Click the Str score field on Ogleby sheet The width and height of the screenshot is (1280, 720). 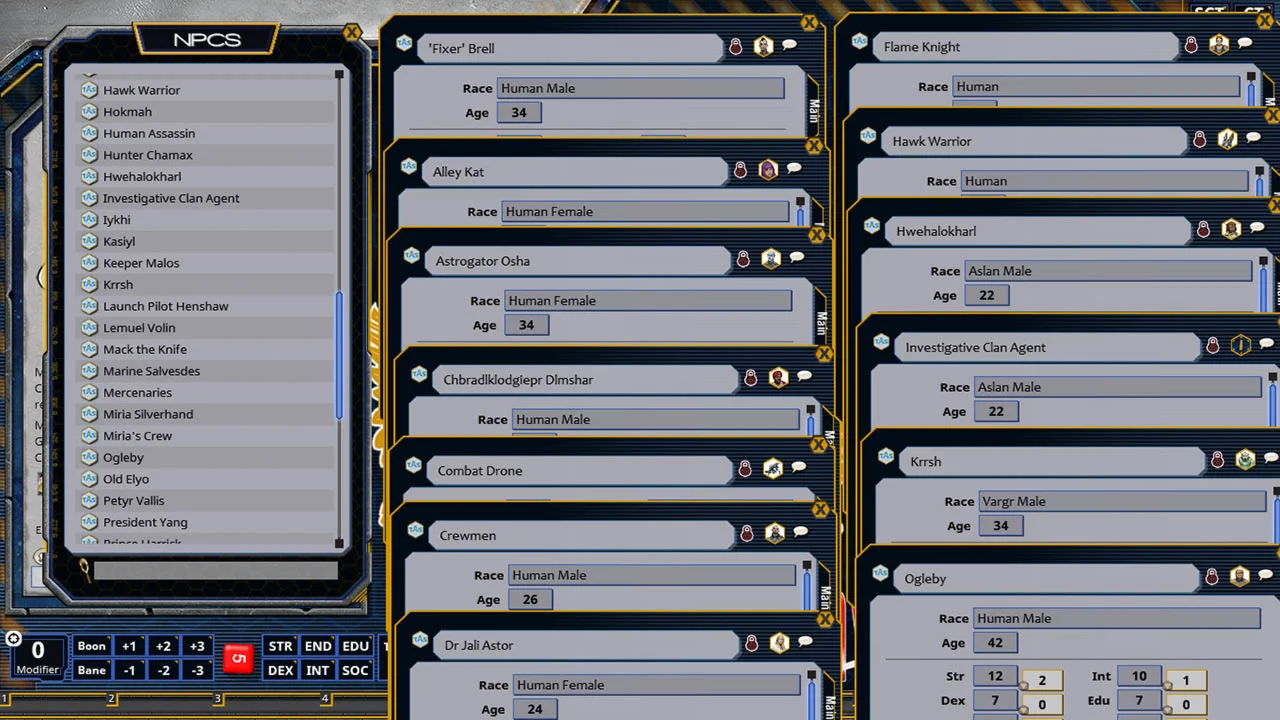(x=995, y=676)
